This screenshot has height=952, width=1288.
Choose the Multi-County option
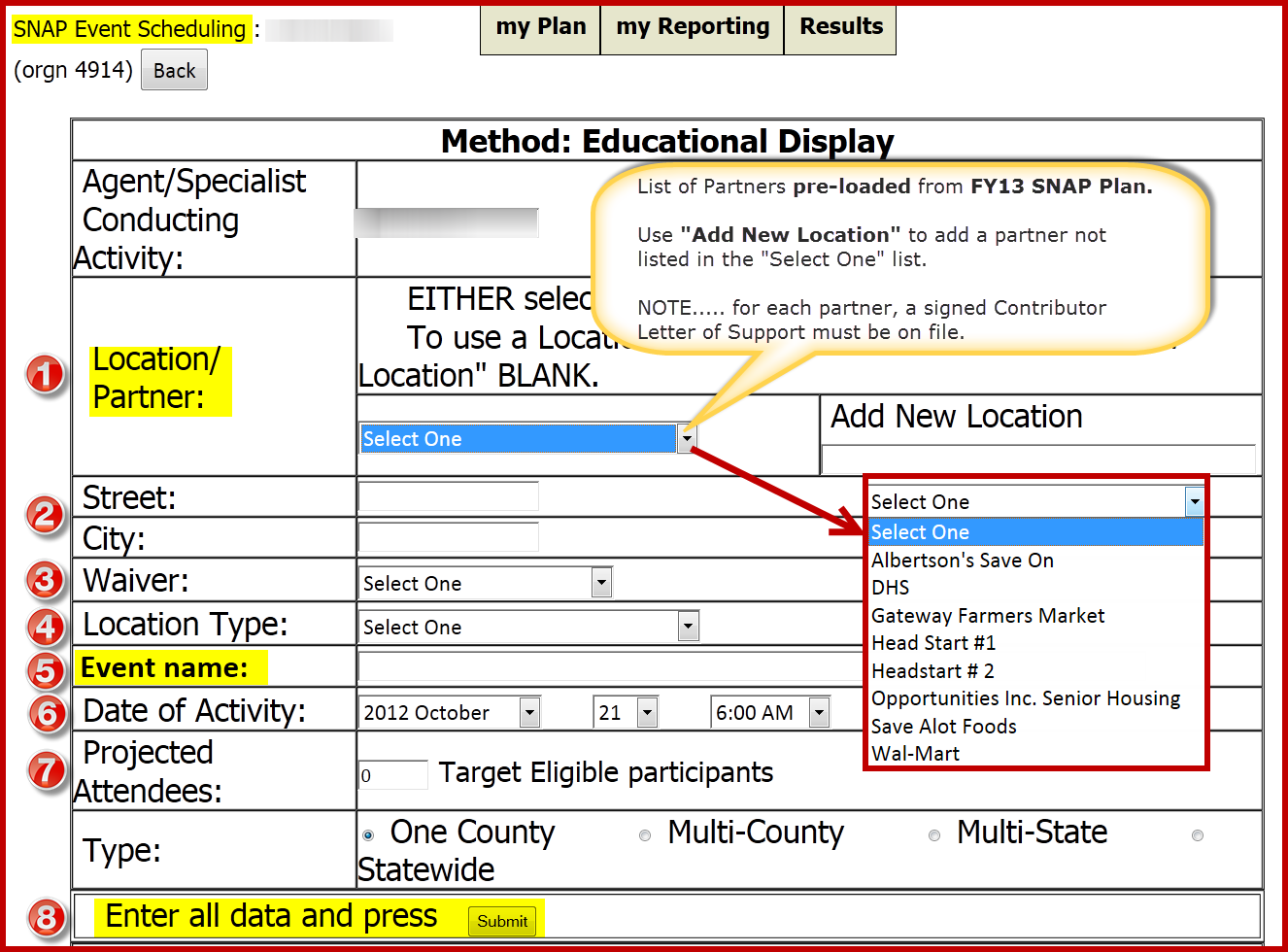tap(644, 834)
